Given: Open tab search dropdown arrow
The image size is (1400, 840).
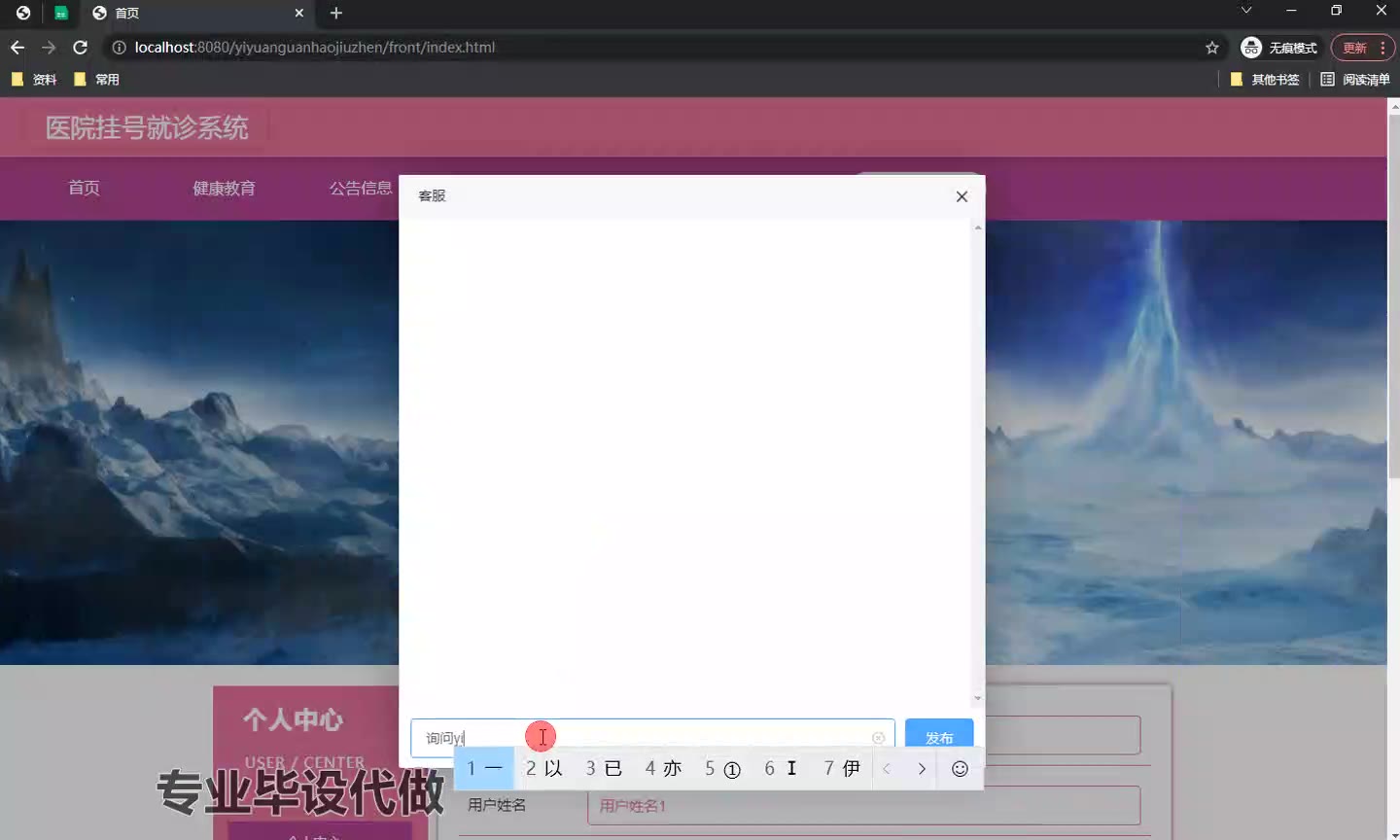Looking at the screenshot, I should tap(1246, 10).
